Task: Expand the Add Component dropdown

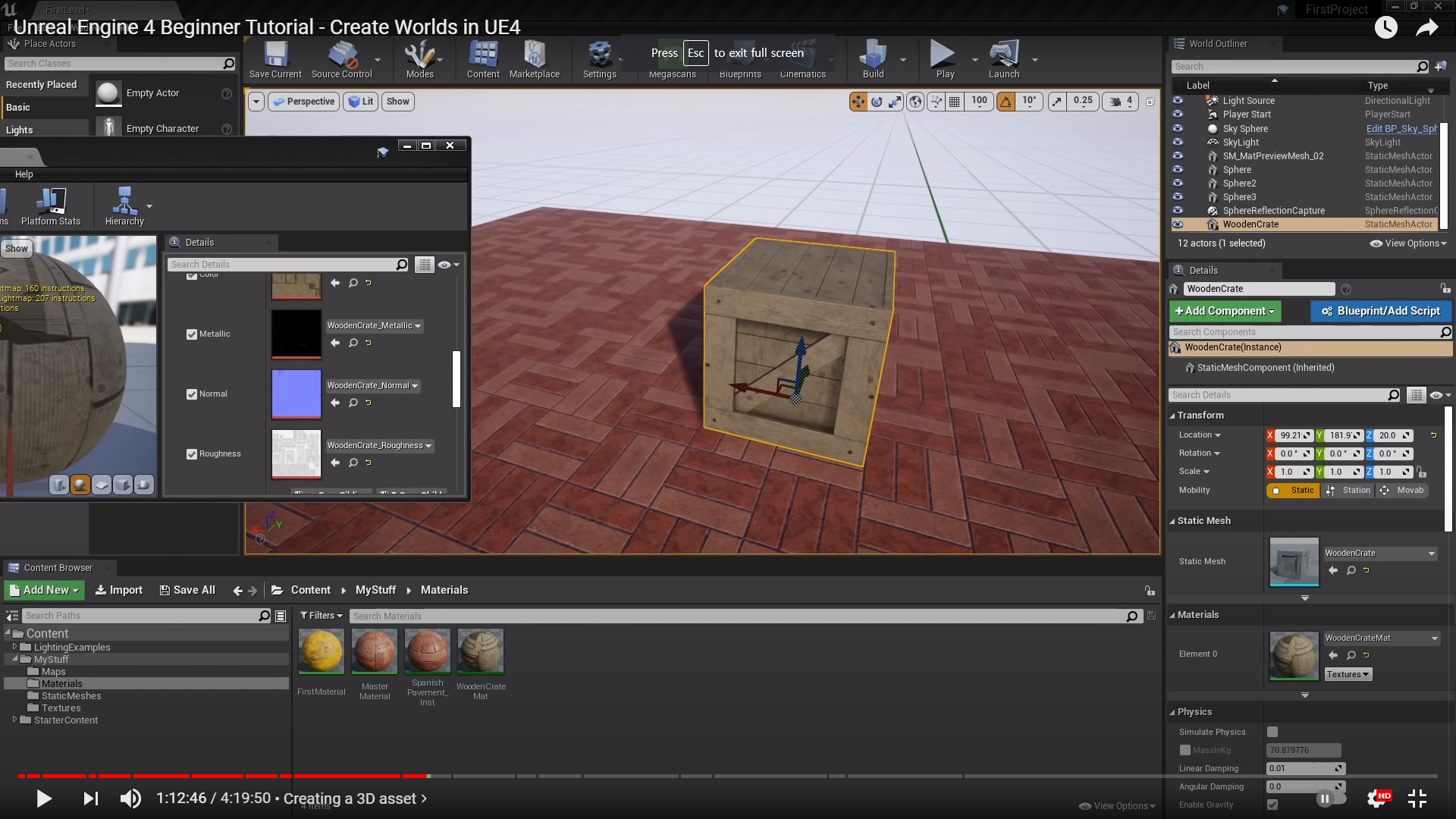Action: coord(1224,311)
